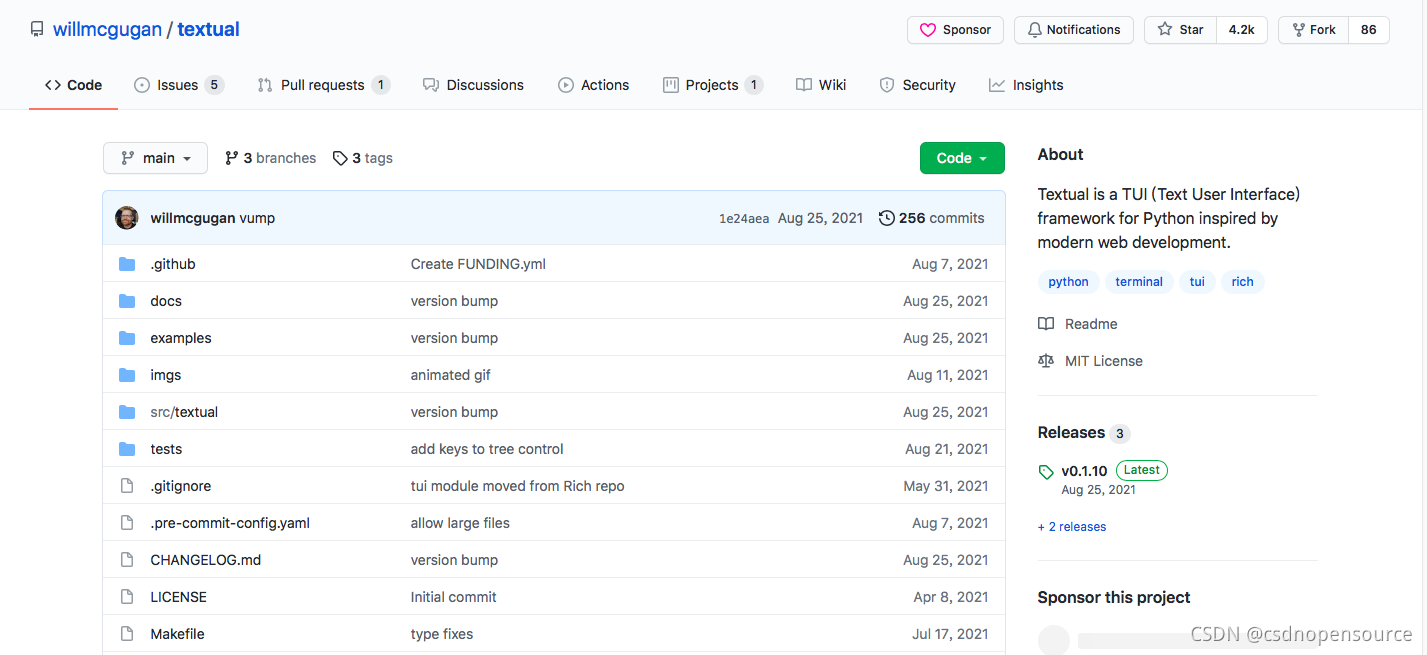The height and width of the screenshot is (655, 1427).
Task: Open the tests folder name
Action: click(166, 449)
